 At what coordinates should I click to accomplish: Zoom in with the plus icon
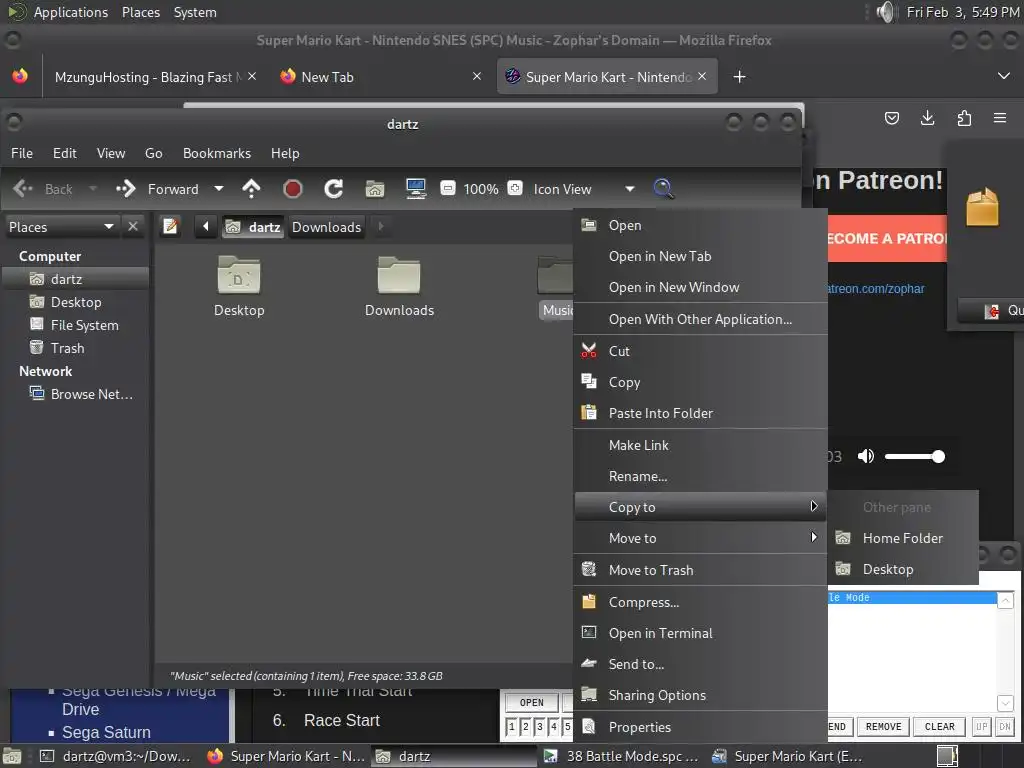pos(515,189)
